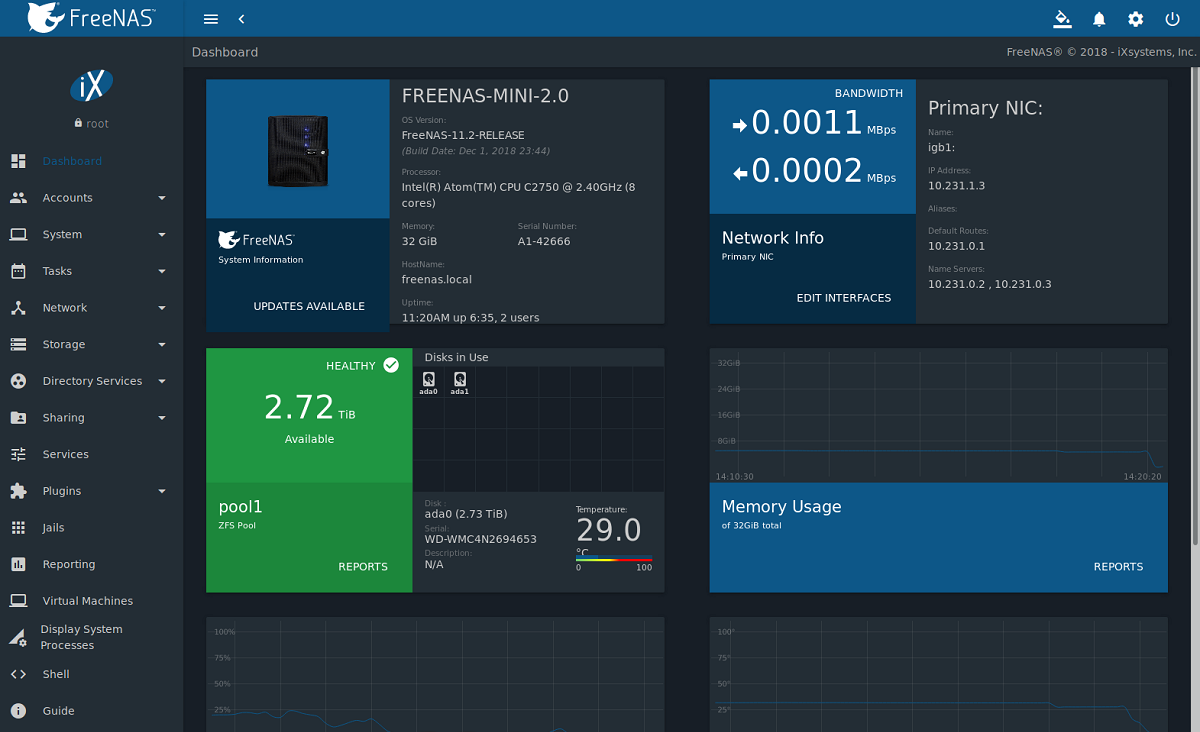Expand the Tasks menu arrow

pos(162,271)
